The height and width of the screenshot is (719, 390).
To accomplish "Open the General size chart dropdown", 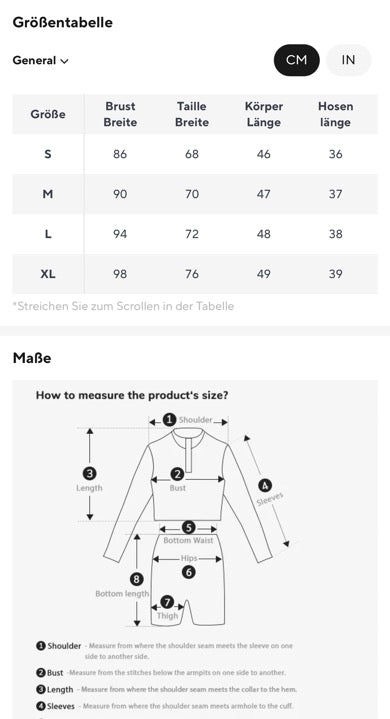I will pos(40,61).
